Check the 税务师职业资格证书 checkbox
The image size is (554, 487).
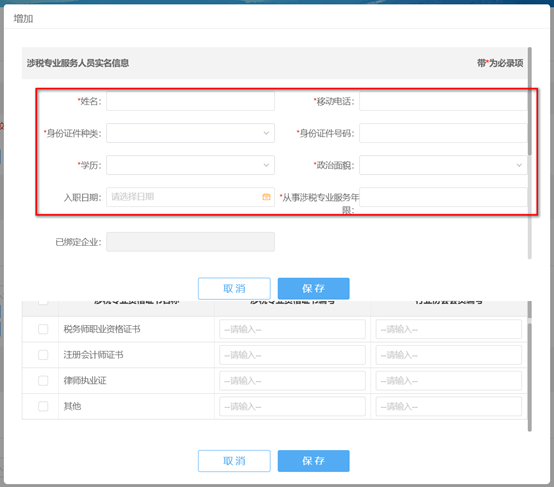click(x=43, y=329)
